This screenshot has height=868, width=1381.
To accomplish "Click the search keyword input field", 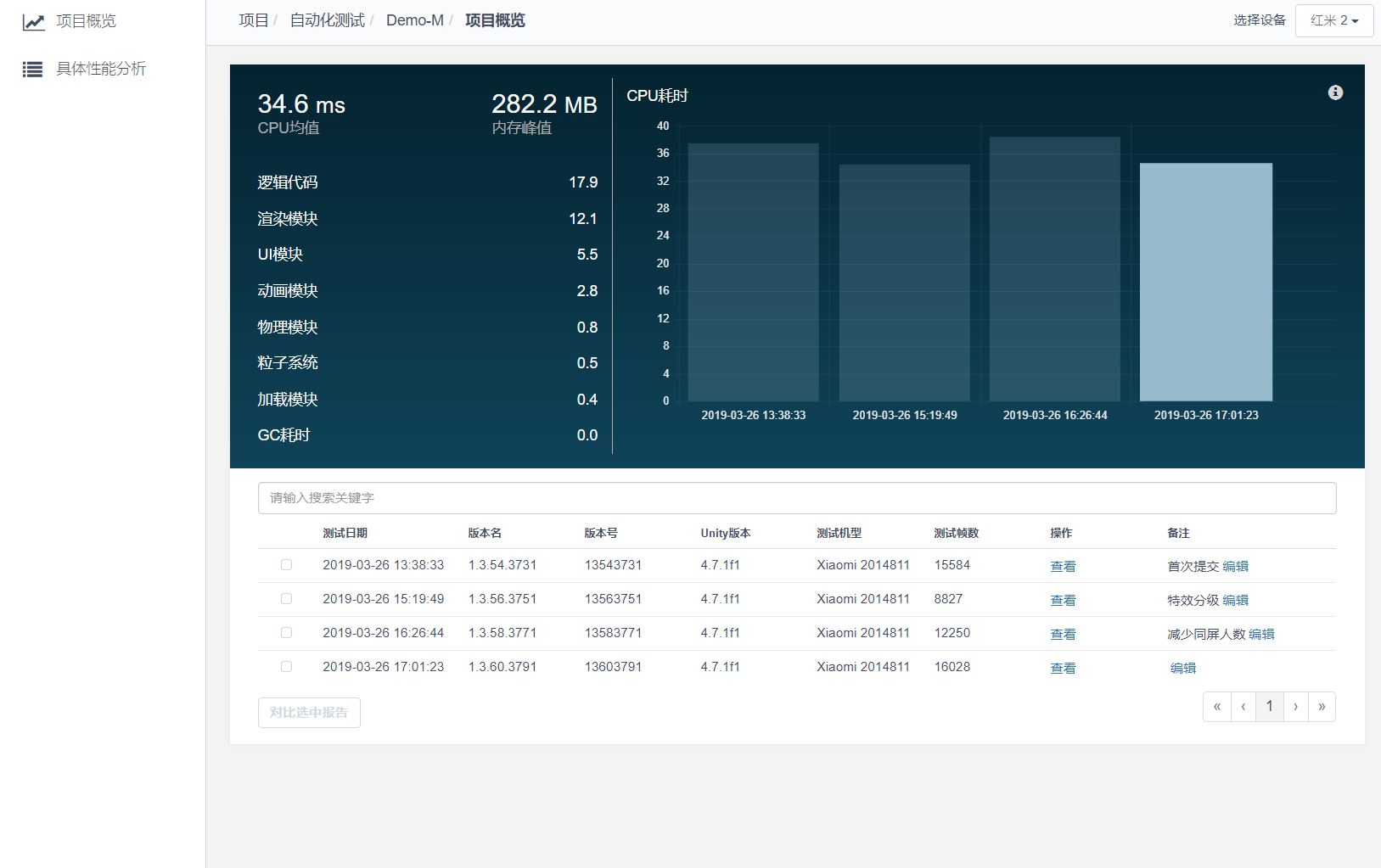I will 796,498.
